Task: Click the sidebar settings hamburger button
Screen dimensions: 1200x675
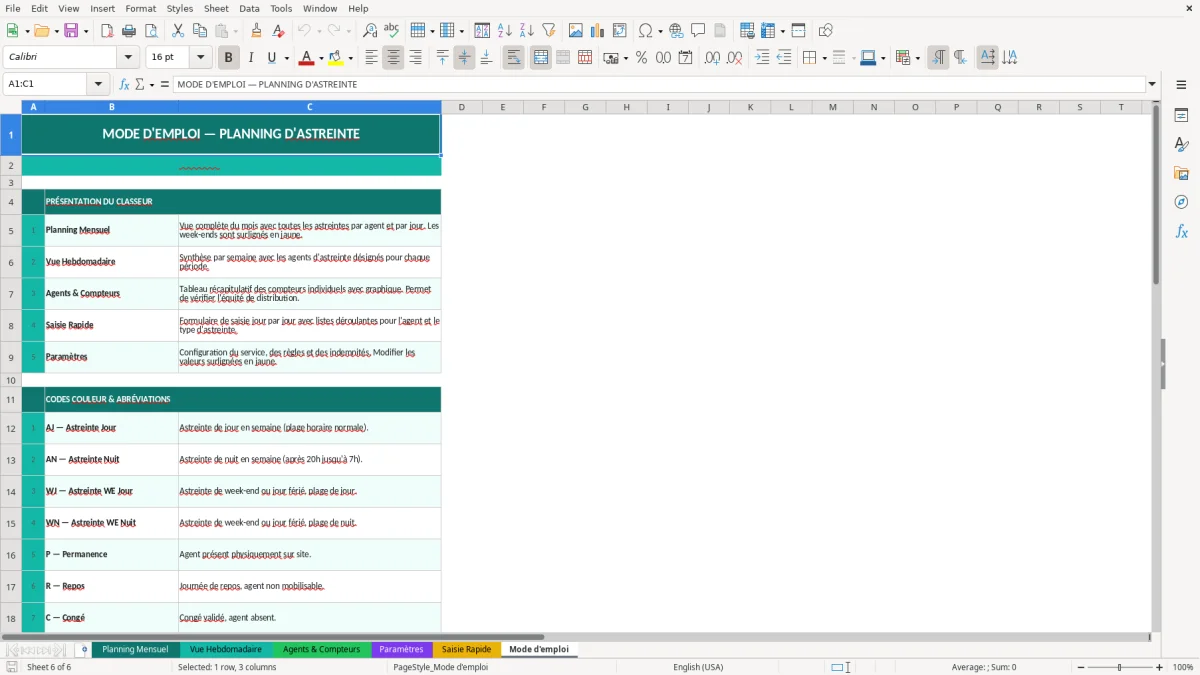Action: (x=1181, y=85)
